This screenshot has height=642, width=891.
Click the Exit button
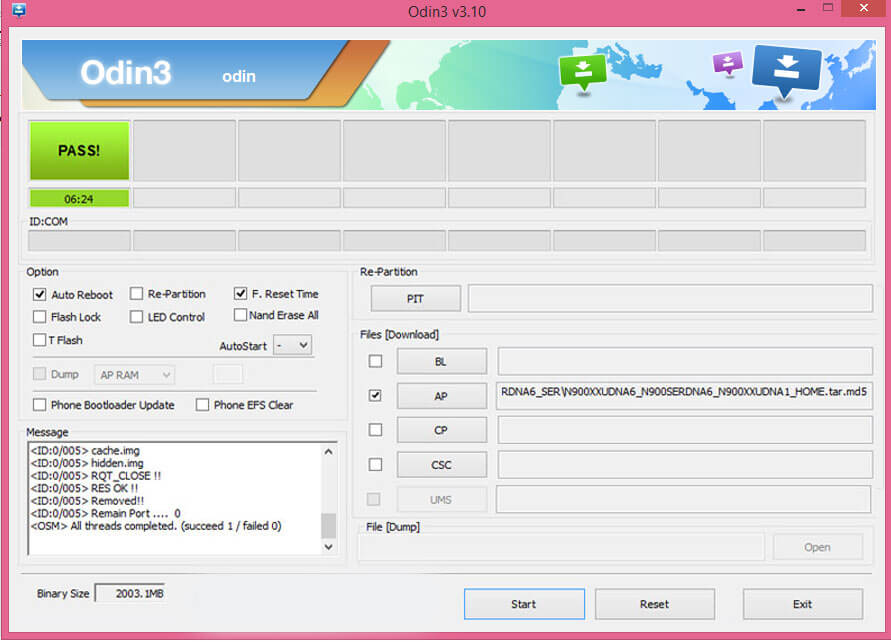802,604
